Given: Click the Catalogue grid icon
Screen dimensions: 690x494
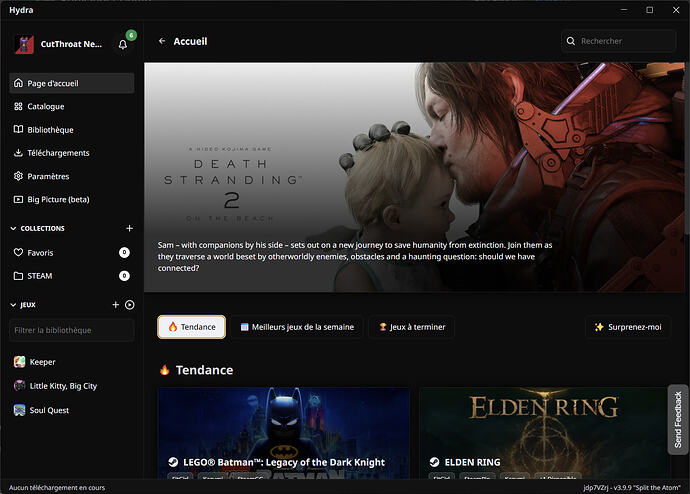Looking at the screenshot, I should [x=18, y=106].
